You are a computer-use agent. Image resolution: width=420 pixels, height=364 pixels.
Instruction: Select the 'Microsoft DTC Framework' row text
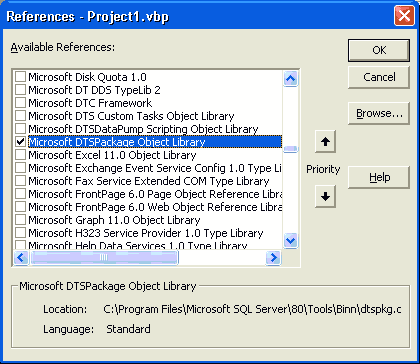pyautogui.click(x=90, y=103)
